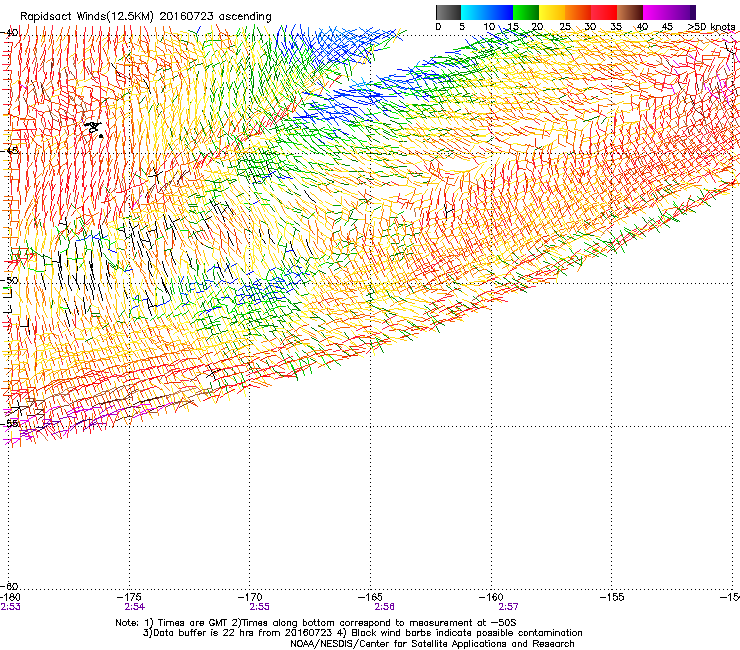
Task: Click the NOAA/NESDIS credit line
Action: pyautogui.click(x=432, y=644)
